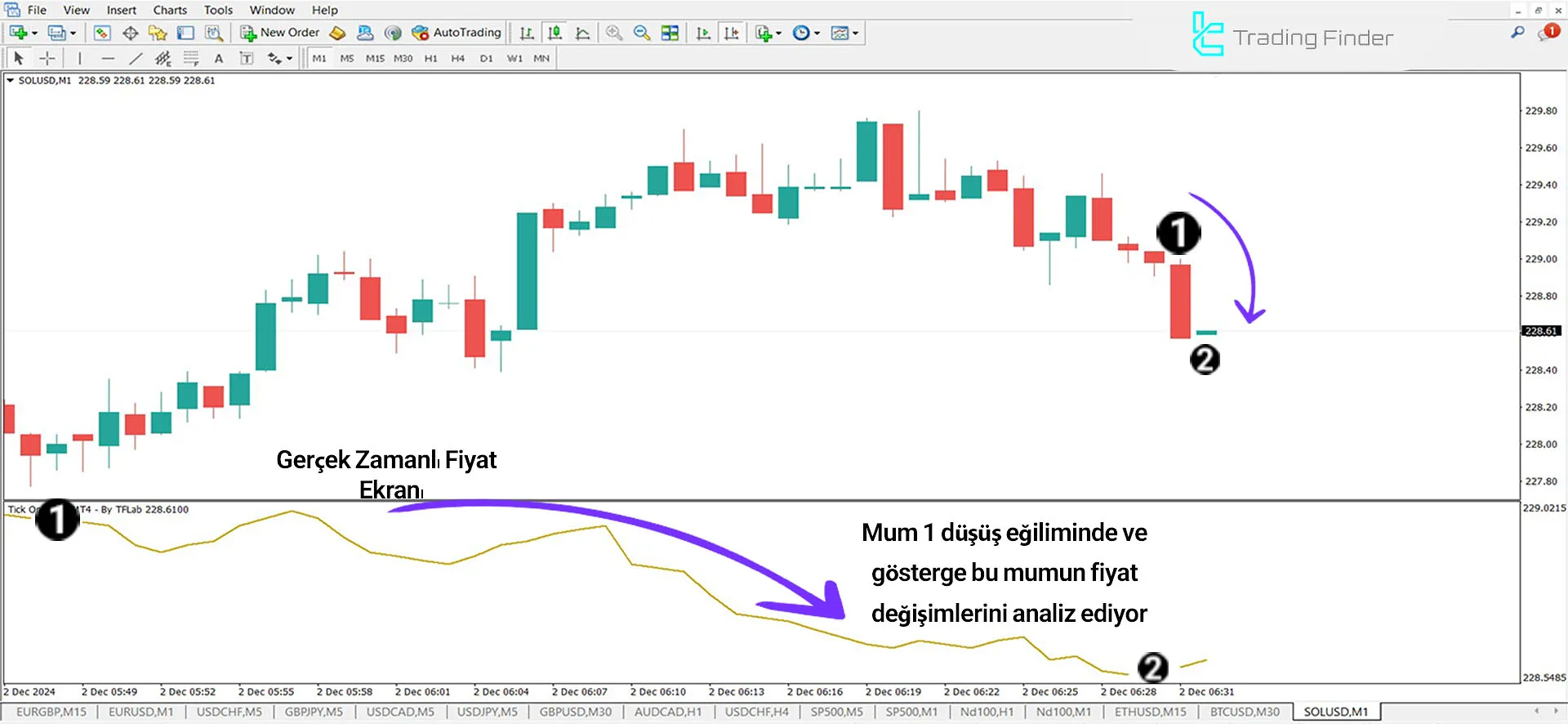Screen dimensions: 1568x724
Task: Toggle the chart auto scroll button
Action: [x=703, y=33]
